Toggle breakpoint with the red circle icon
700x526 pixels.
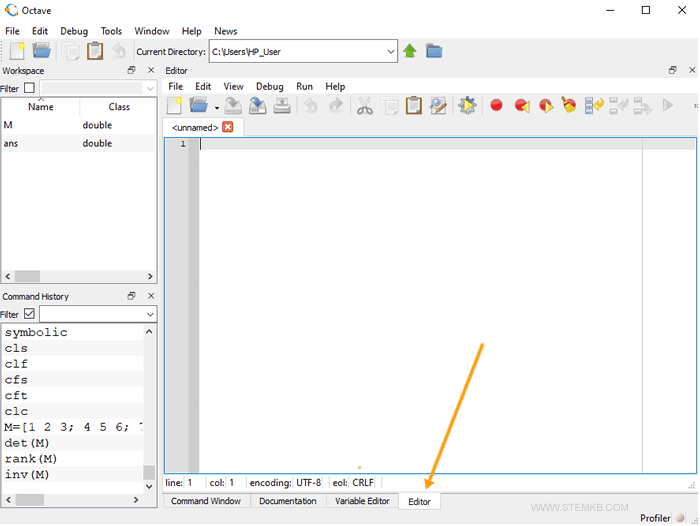point(496,106)
